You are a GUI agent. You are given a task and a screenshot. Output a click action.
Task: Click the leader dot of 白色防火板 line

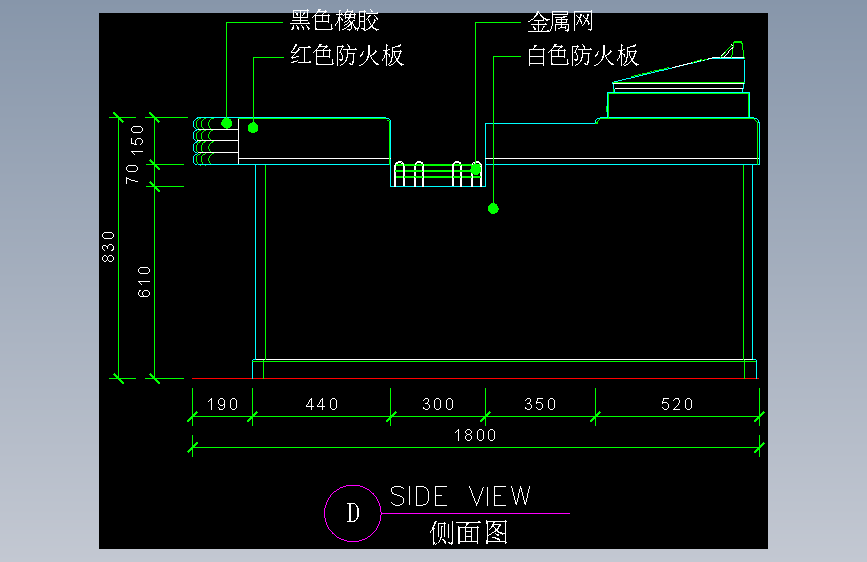click(x=493, y=209)
